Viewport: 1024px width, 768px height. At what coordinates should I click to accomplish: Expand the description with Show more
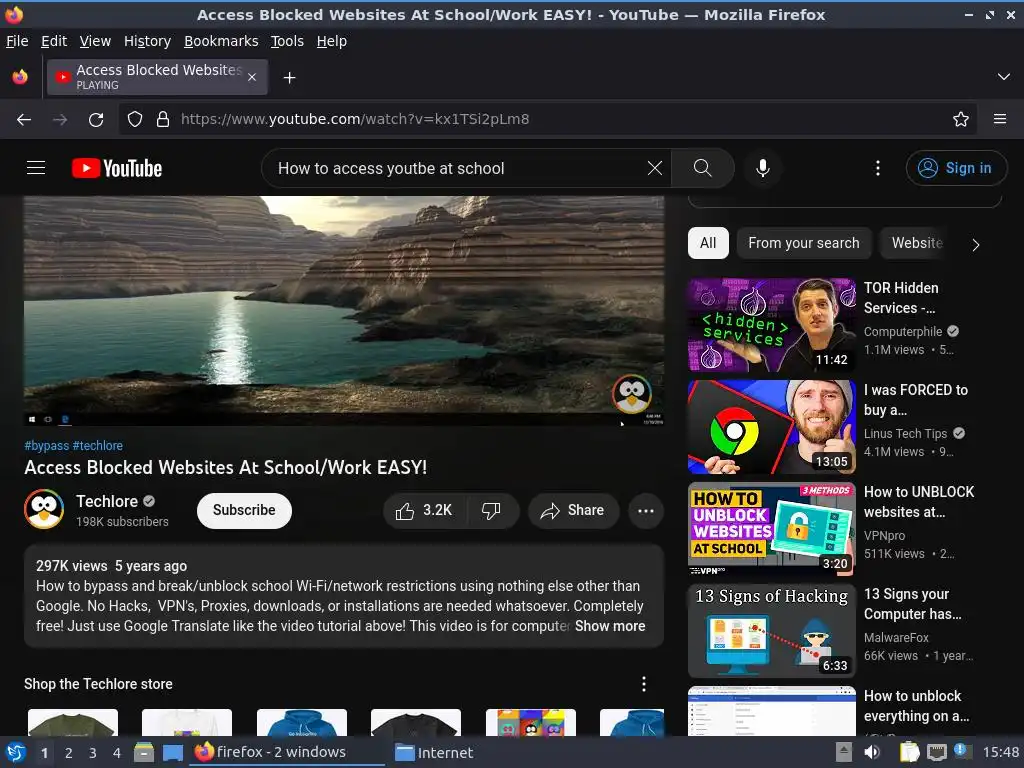610,626
